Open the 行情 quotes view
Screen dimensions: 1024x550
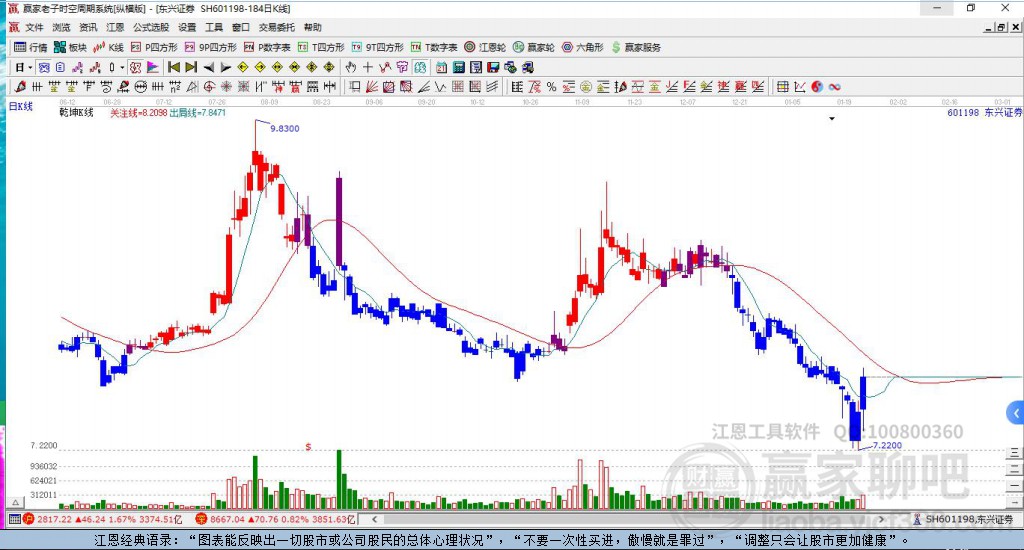pos(31,47)
